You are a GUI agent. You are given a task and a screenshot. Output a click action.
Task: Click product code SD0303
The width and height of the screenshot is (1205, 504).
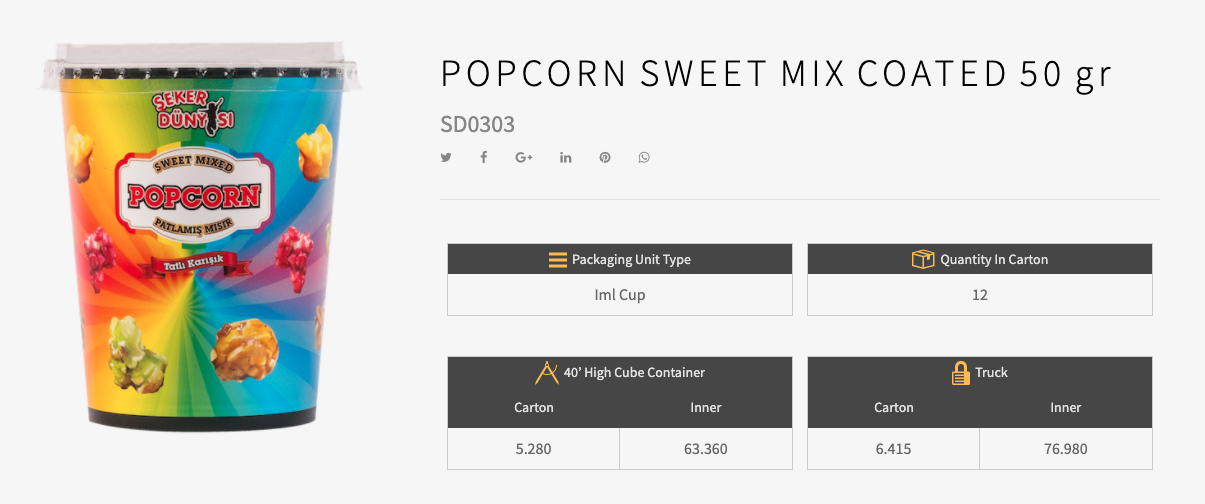(478, 125)
